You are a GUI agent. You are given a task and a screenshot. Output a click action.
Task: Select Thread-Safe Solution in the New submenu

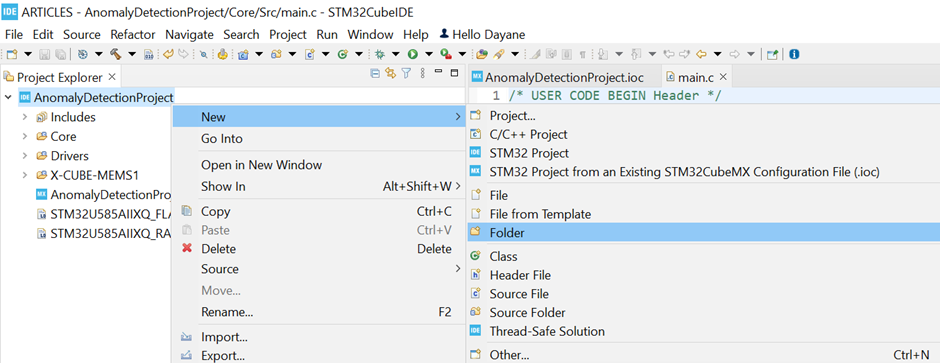click(x=703, y=331)
